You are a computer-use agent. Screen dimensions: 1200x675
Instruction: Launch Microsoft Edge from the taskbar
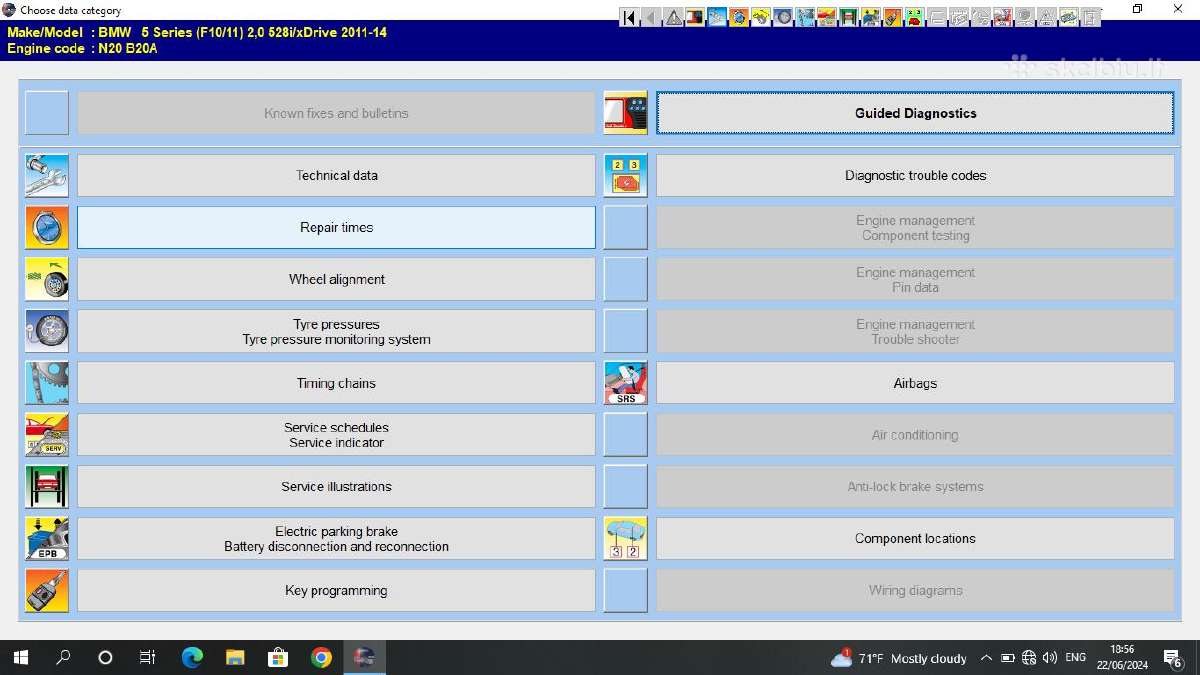coord(192,657)
